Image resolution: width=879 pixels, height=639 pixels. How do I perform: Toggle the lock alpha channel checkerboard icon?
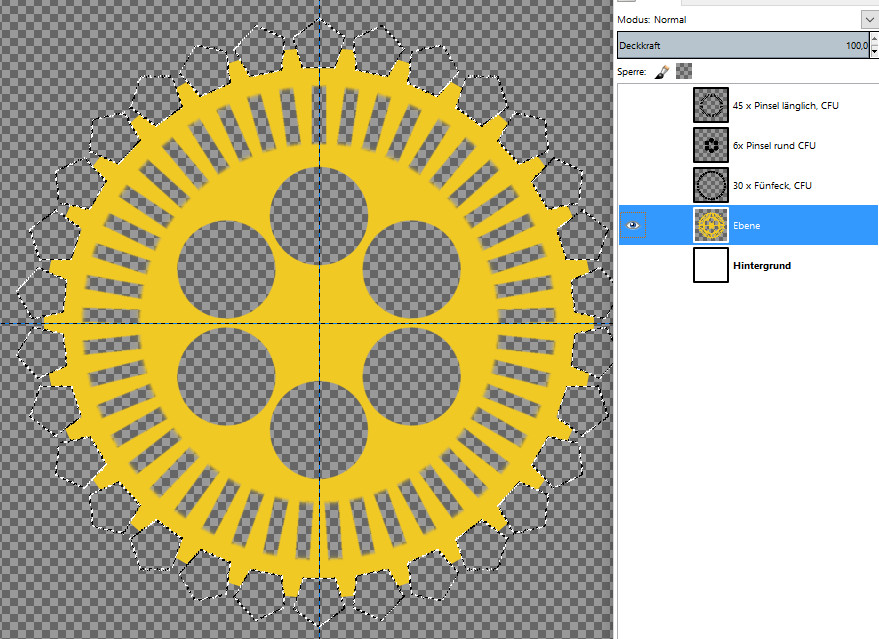(684, 71)
